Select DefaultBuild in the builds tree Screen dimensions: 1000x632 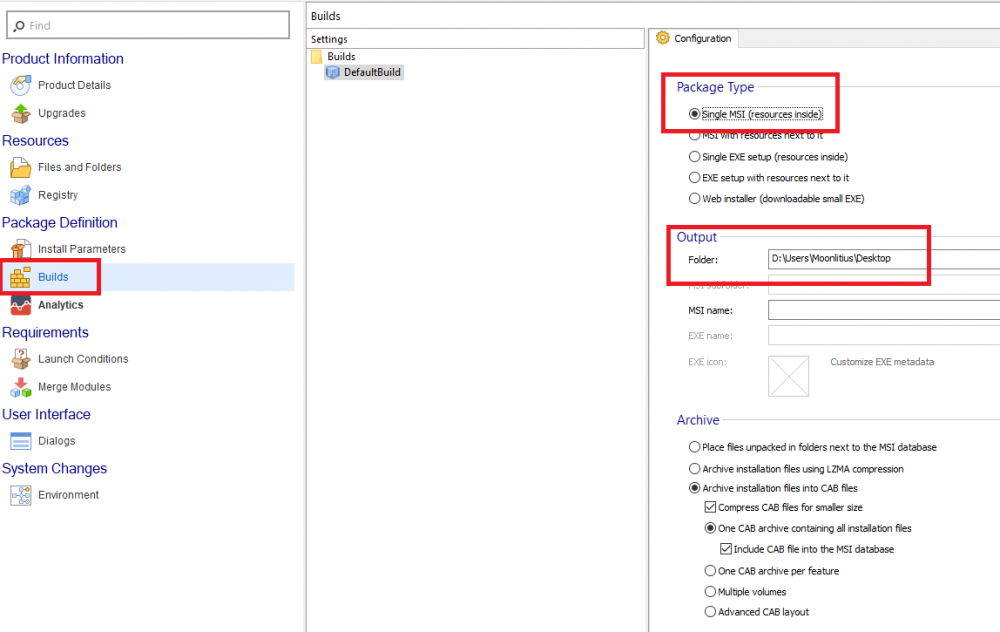[372, 73]
